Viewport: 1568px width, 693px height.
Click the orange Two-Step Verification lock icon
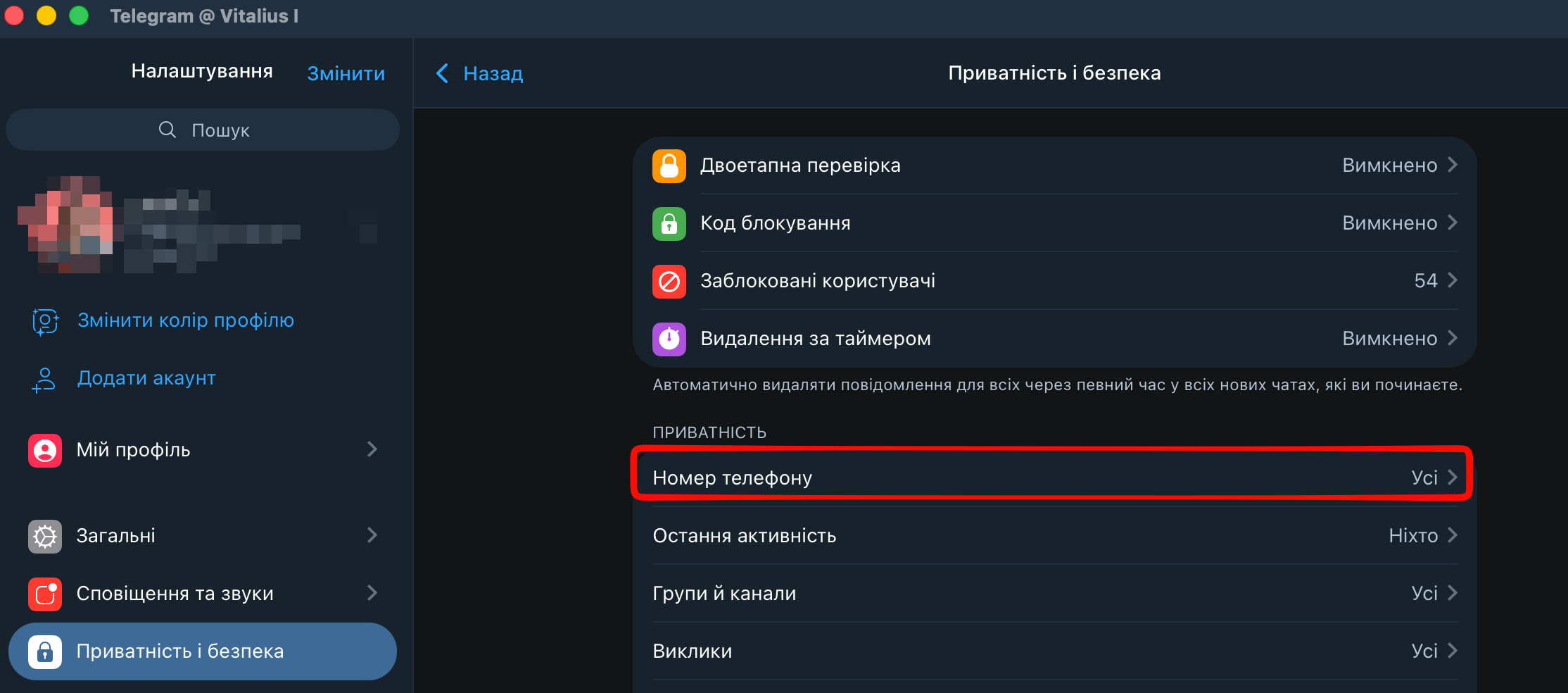[669, 166]
